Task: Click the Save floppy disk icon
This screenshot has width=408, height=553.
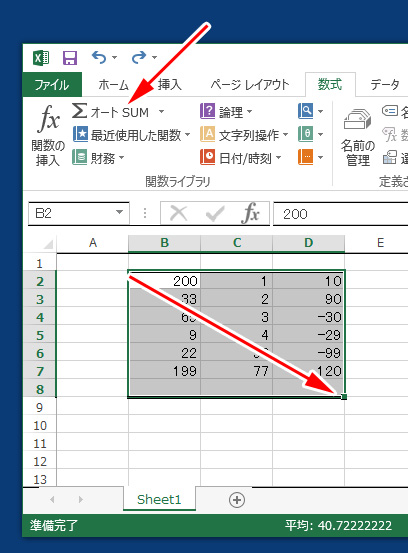Action: click(70, 57)
